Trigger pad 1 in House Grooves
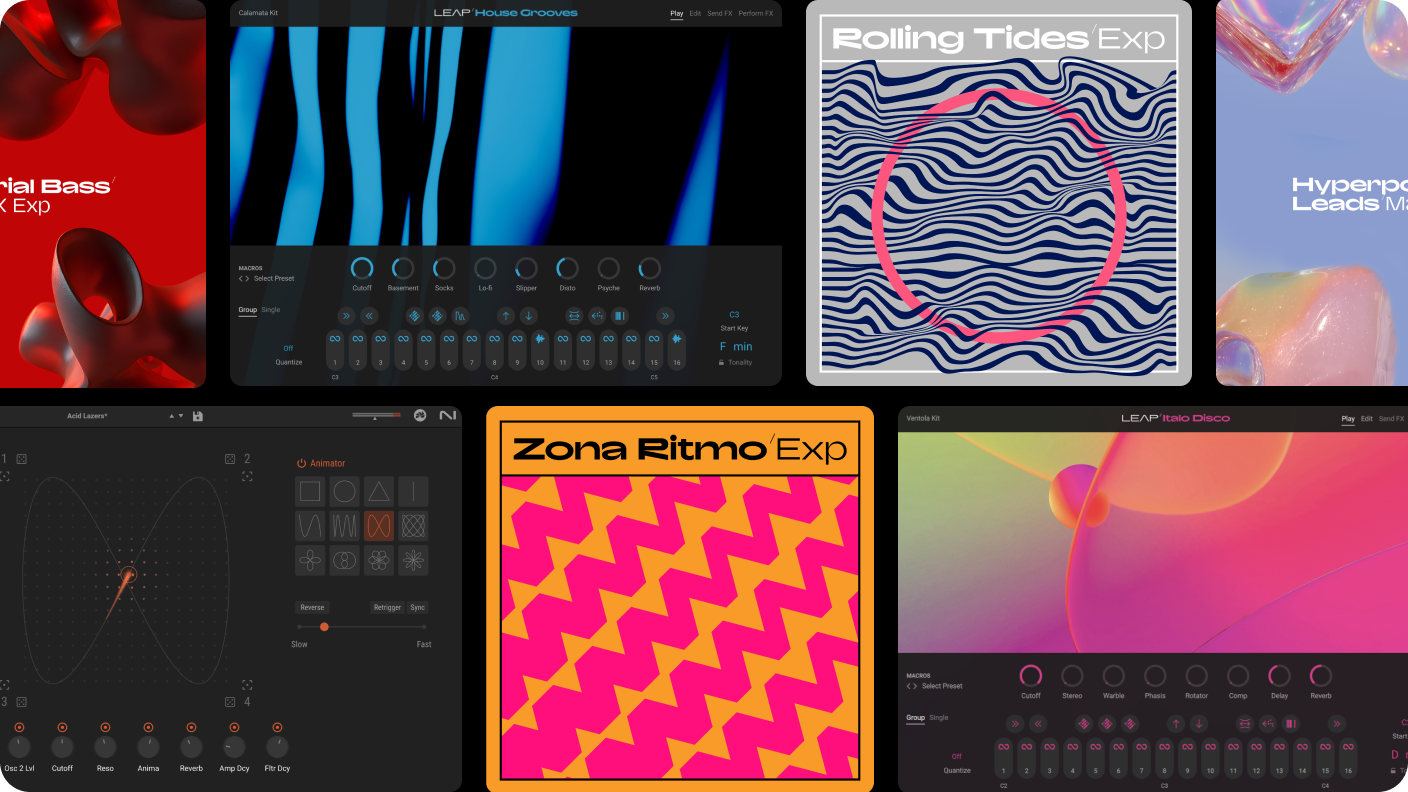This screenshot has width=1408, height=792. point(335,350)
